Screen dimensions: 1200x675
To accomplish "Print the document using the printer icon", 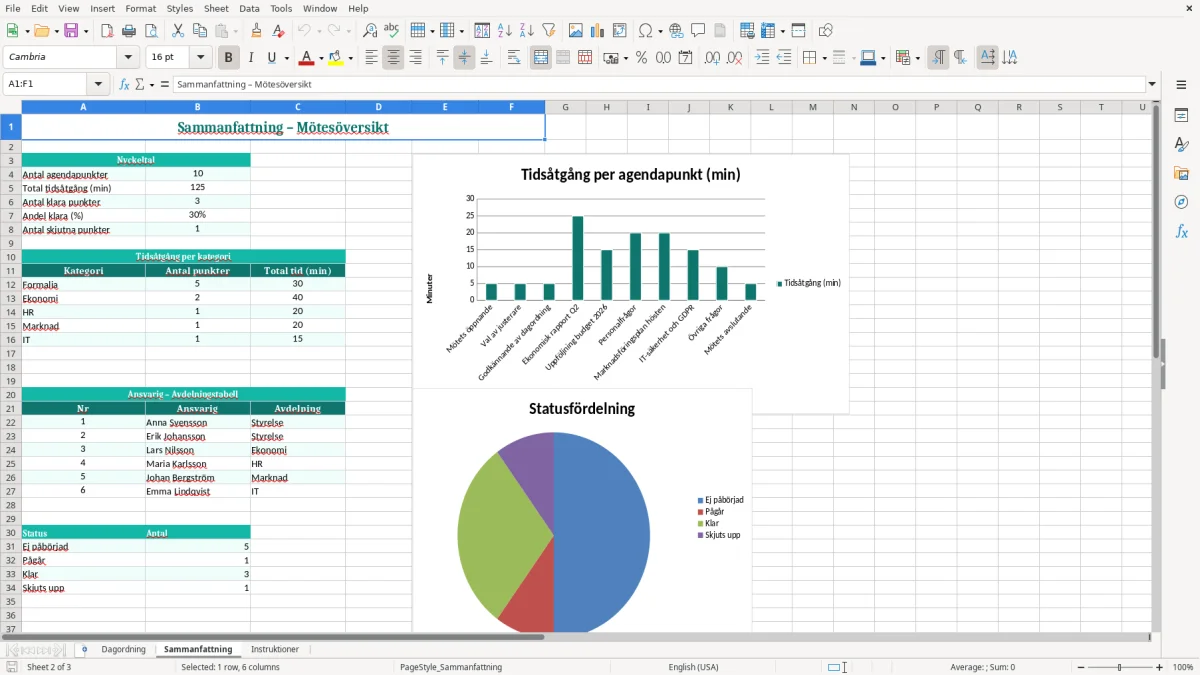I will (129, 31).
